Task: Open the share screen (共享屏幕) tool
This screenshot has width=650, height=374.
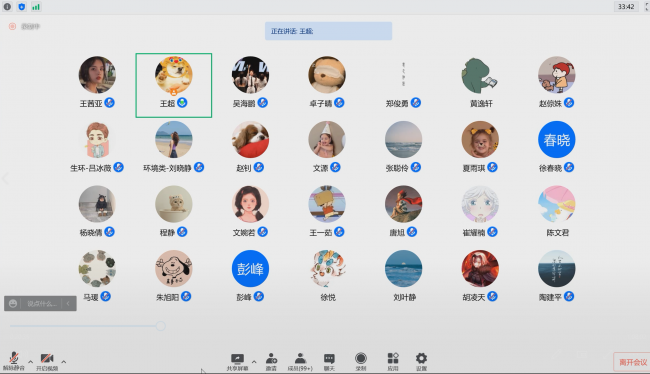Action: [x=237, y=362]
